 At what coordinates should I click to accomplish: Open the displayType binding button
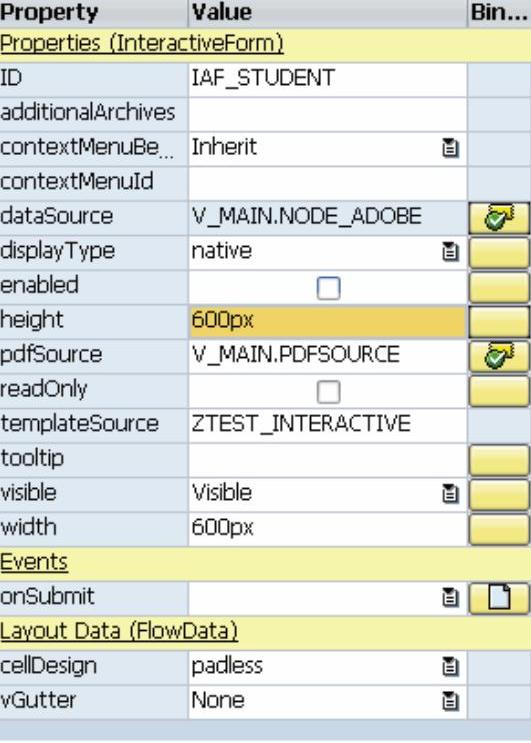click(x=499, y=253)
